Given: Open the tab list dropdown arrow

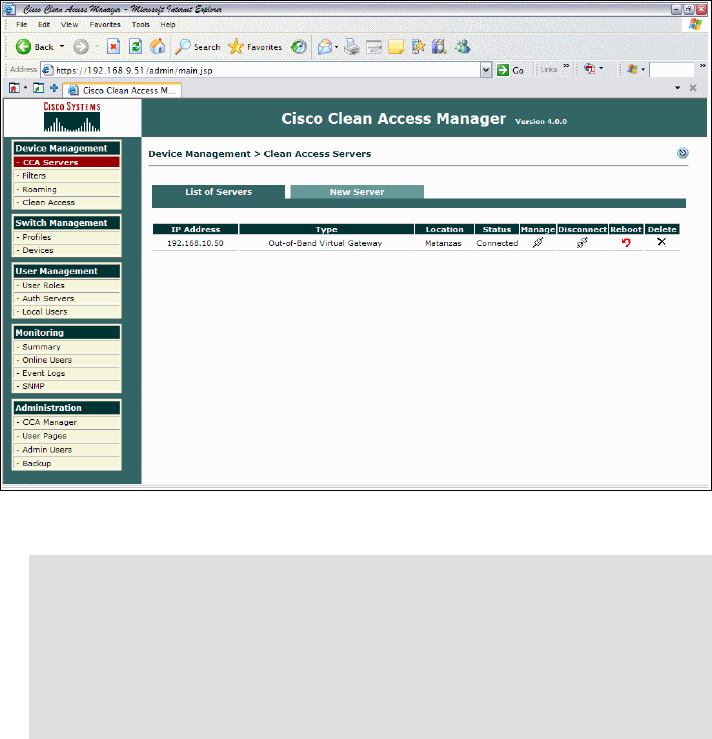Looking at the screenshot, I should tap(677, 88).
